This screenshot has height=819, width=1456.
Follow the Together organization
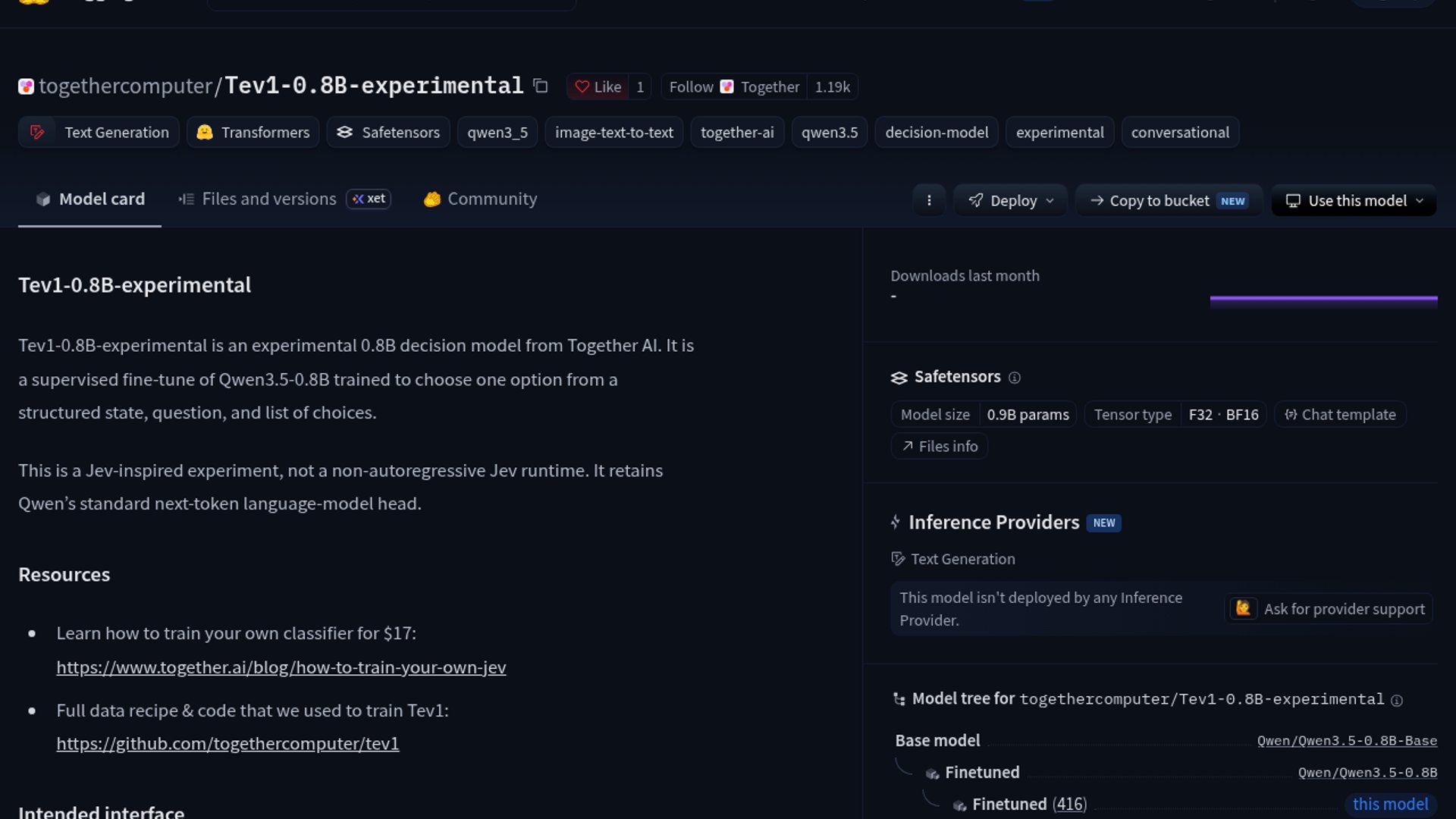point(734,87)
